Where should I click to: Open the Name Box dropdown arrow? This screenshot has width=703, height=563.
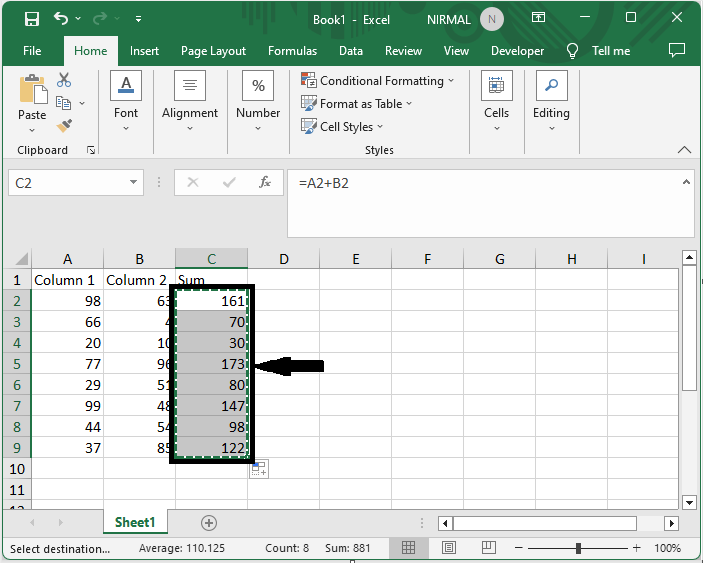pos(133,182)
